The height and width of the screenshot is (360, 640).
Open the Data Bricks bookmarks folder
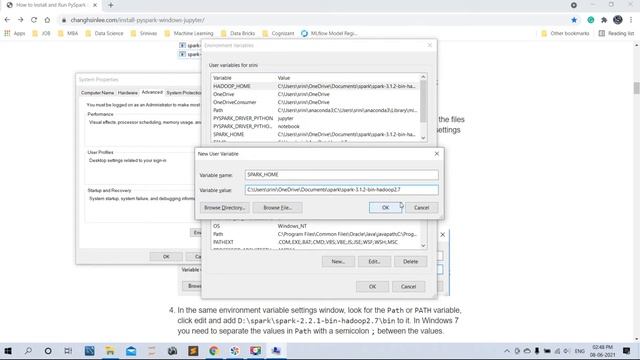tap(238, 33)
